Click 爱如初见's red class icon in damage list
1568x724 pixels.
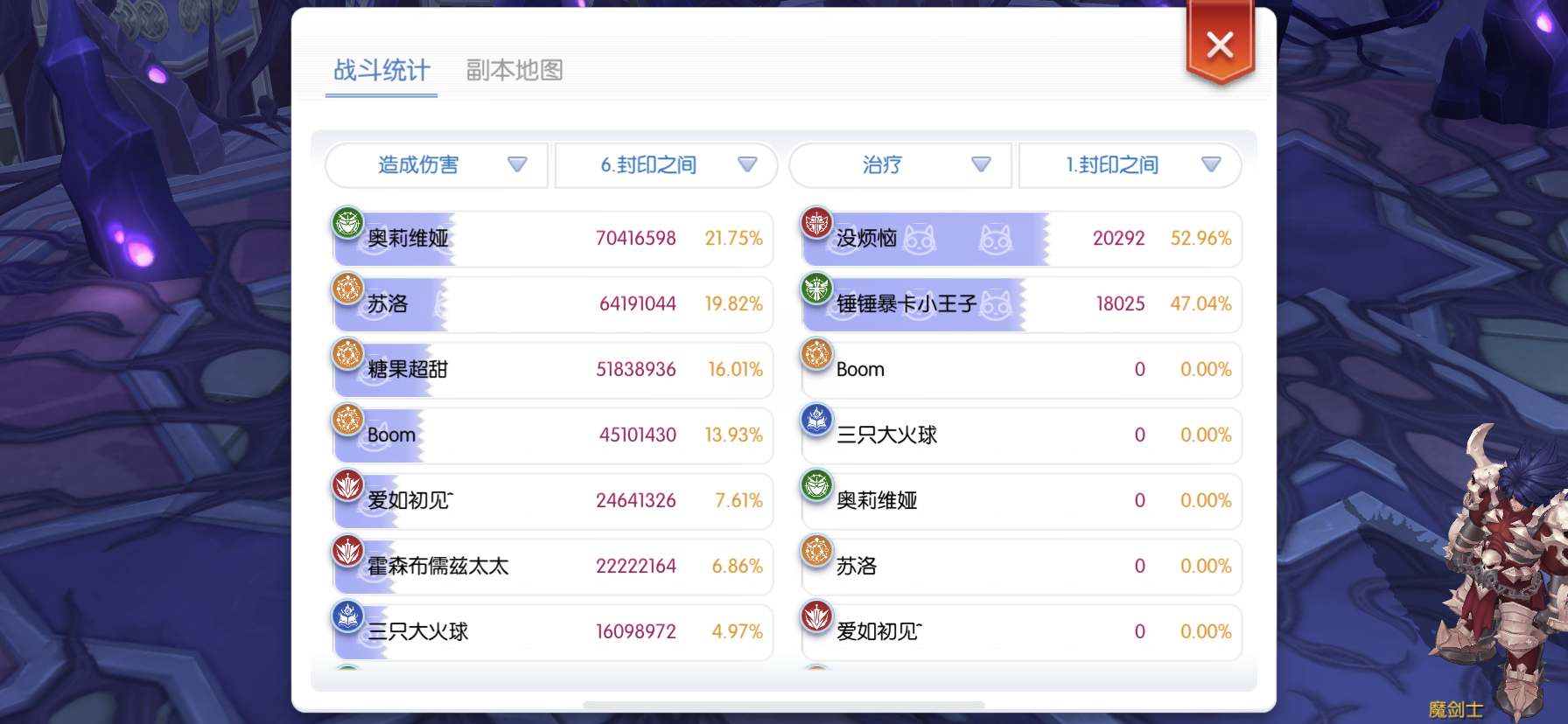347,485
